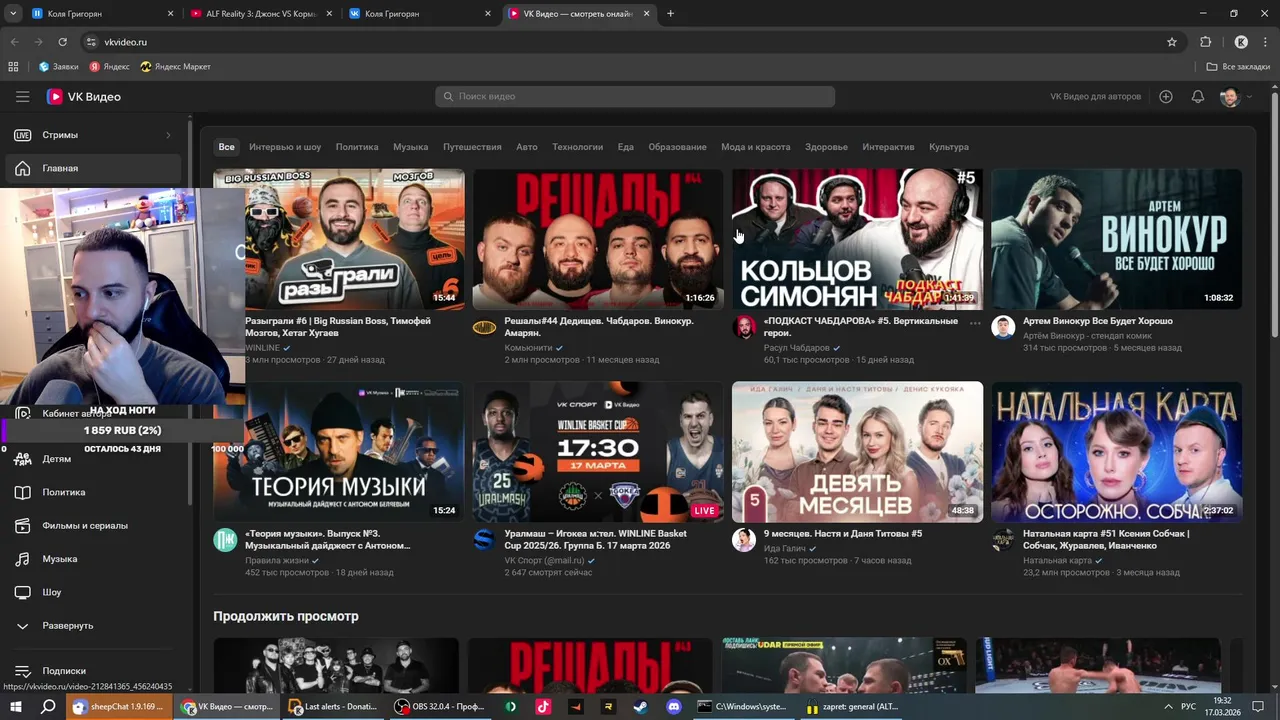Select the Еда category tab
The width and height of the screenshot is (1280, 720).
[x=626, y=147]
